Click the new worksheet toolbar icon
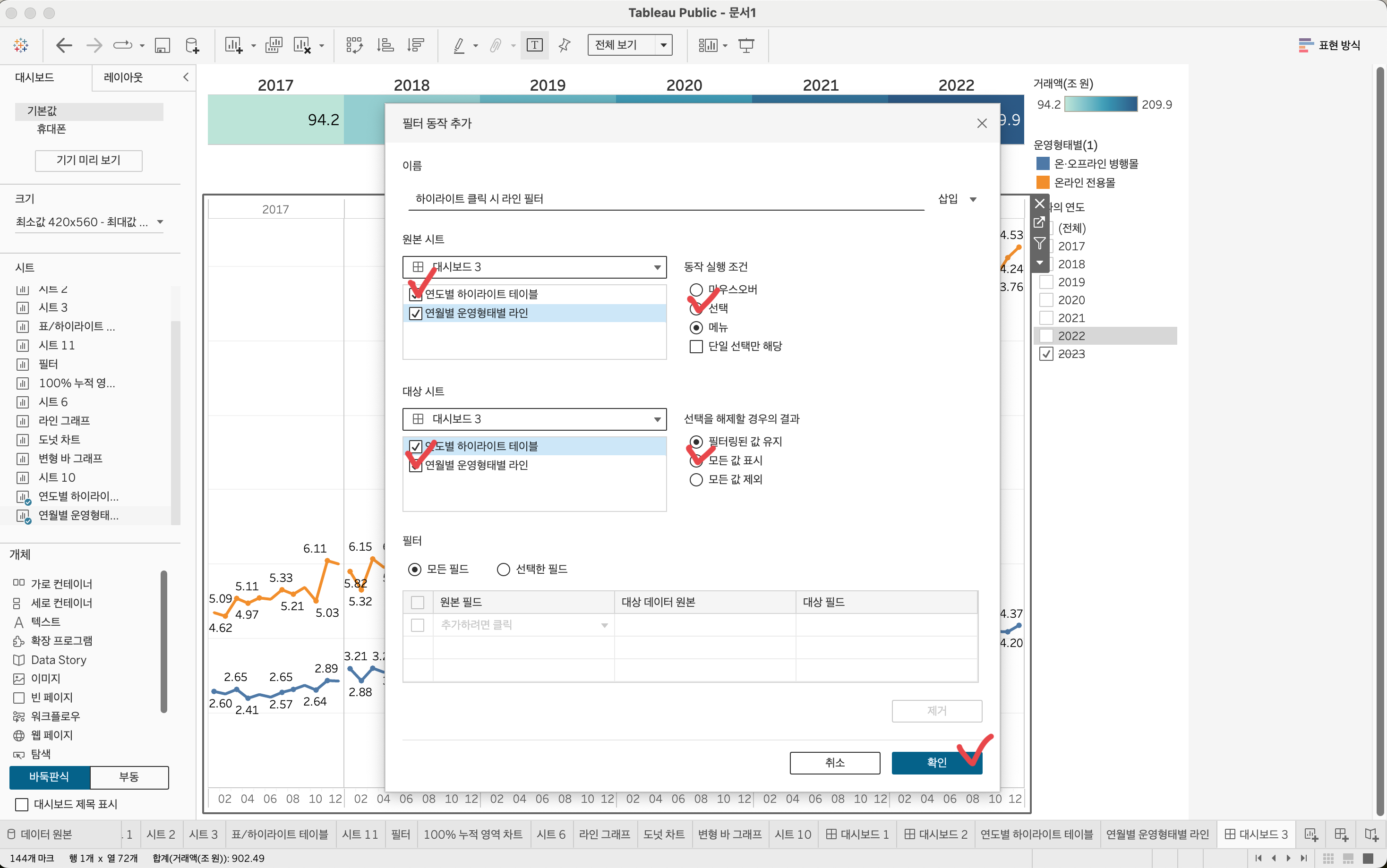The image size is (1387, 868). (x=233, y=45)
